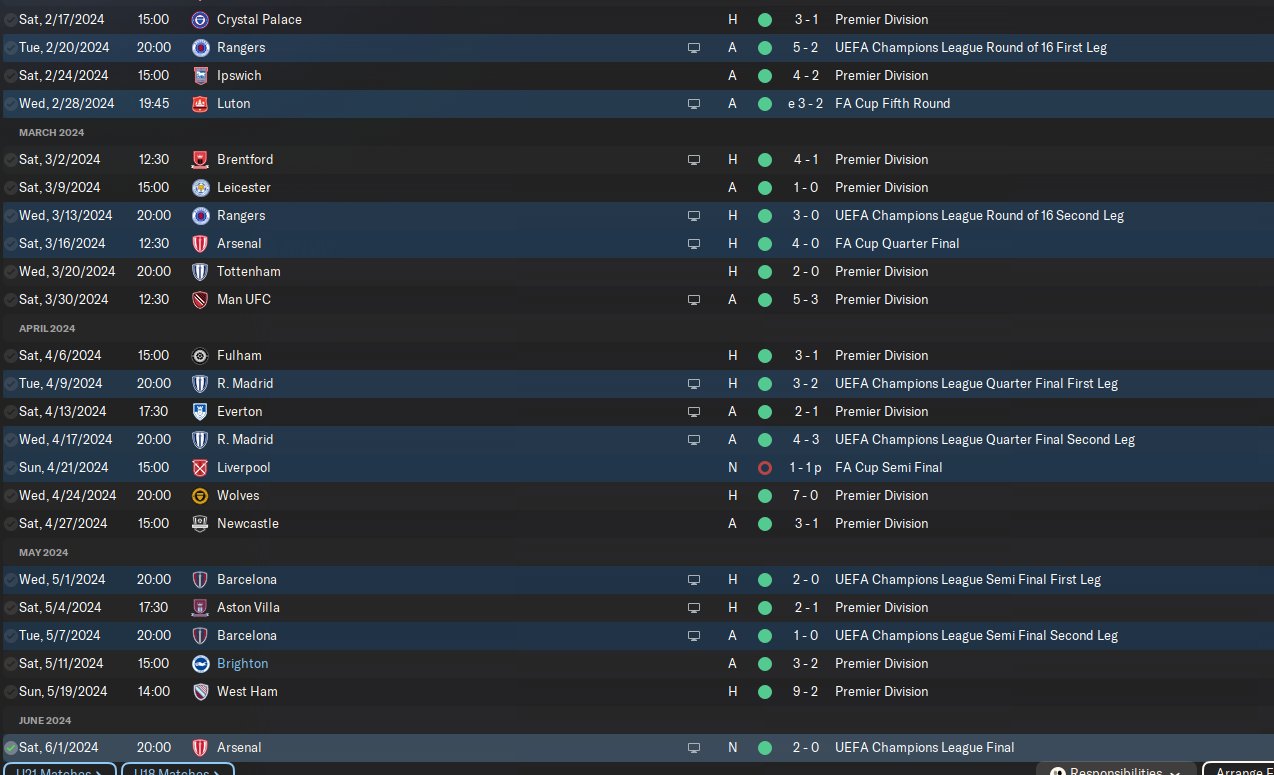Click the Brentford club badge icon

coord(200,159)
